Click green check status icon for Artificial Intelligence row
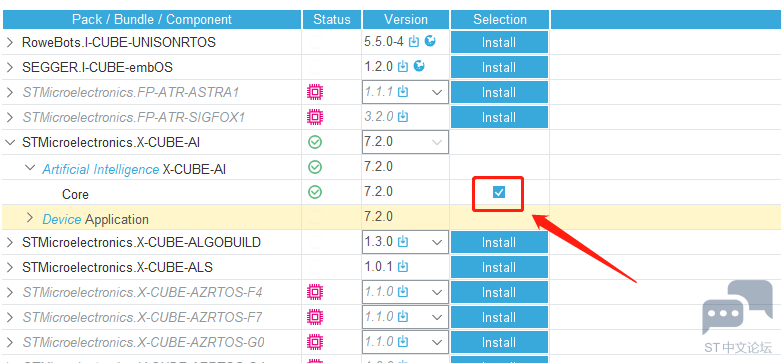 click(315, 167)
